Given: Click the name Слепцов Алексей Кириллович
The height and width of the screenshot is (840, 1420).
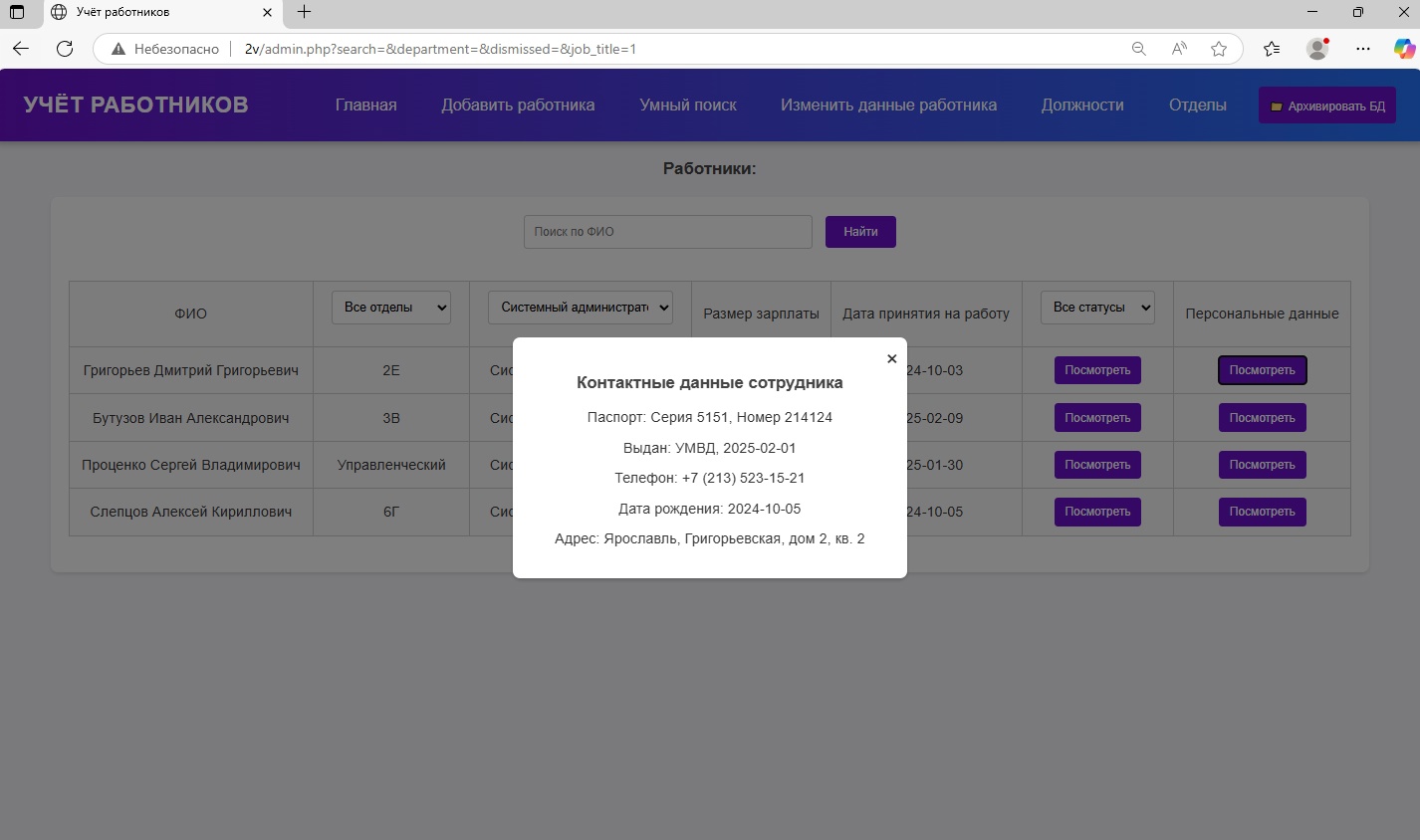Looking at the screenshot, I should (x=191, y=512).
